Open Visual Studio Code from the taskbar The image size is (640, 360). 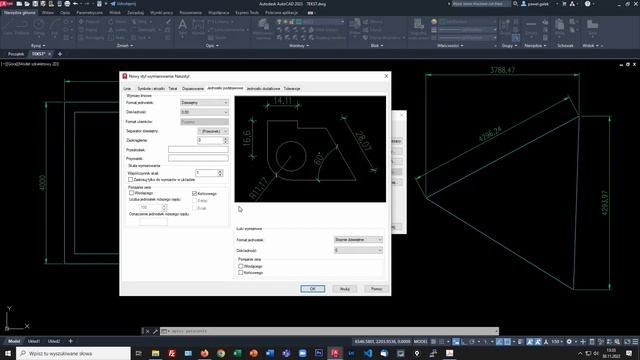(x=368, y=353)
